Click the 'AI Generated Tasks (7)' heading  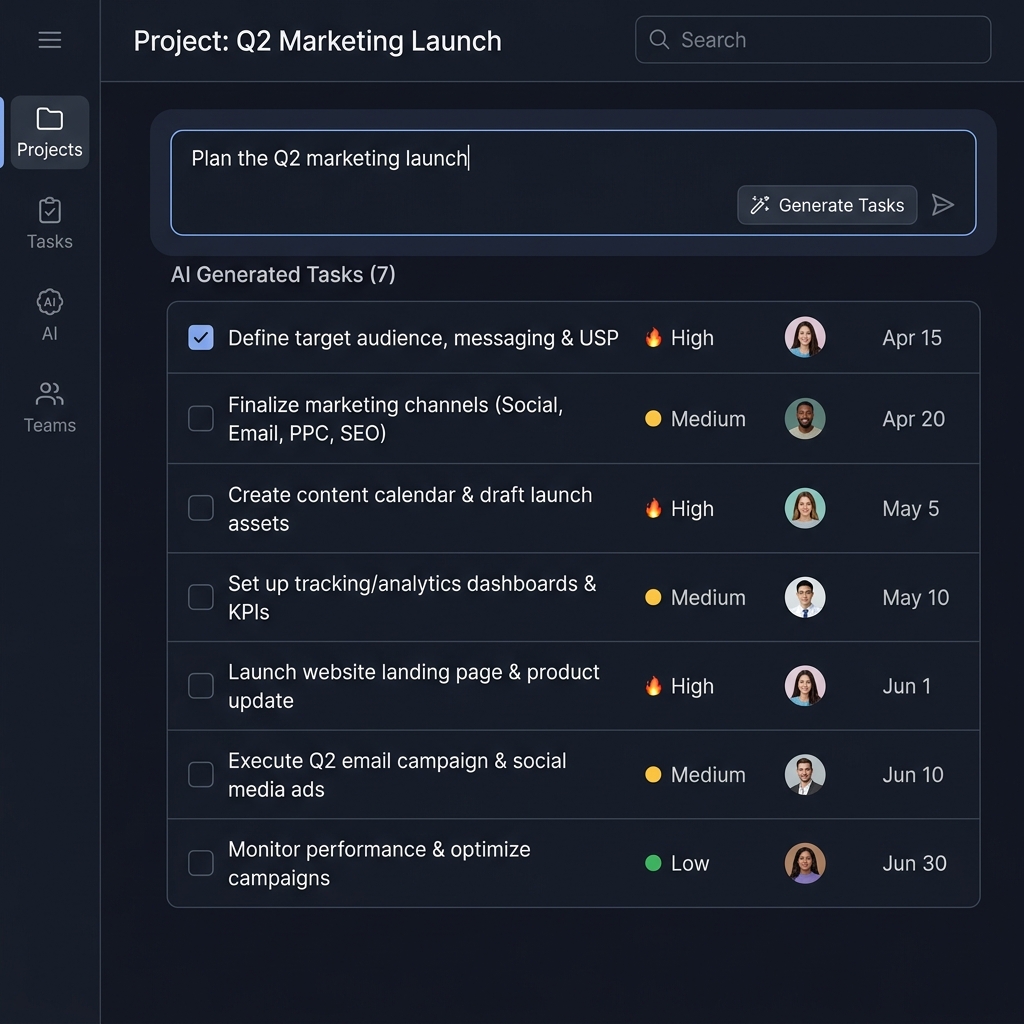click(x=283, y=274)
